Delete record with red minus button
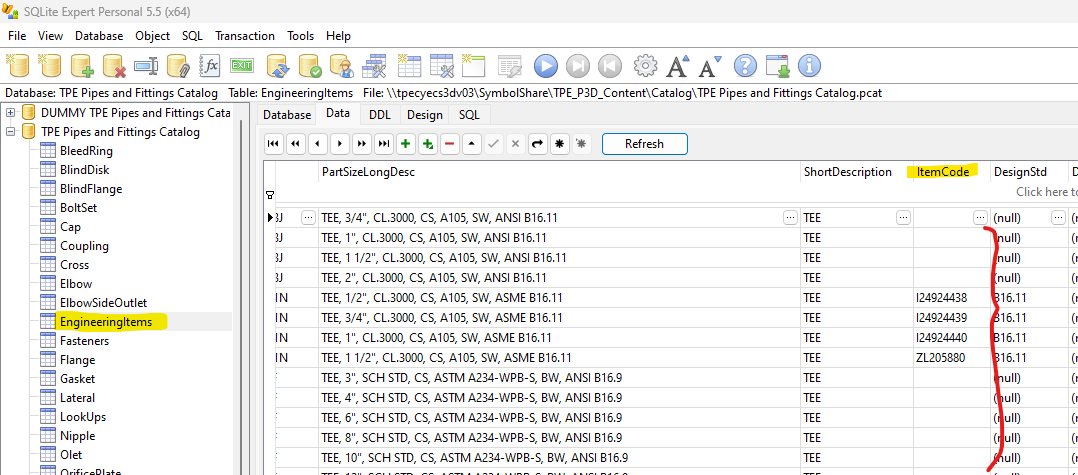The image size is (1078, 475). pos(450,144)
